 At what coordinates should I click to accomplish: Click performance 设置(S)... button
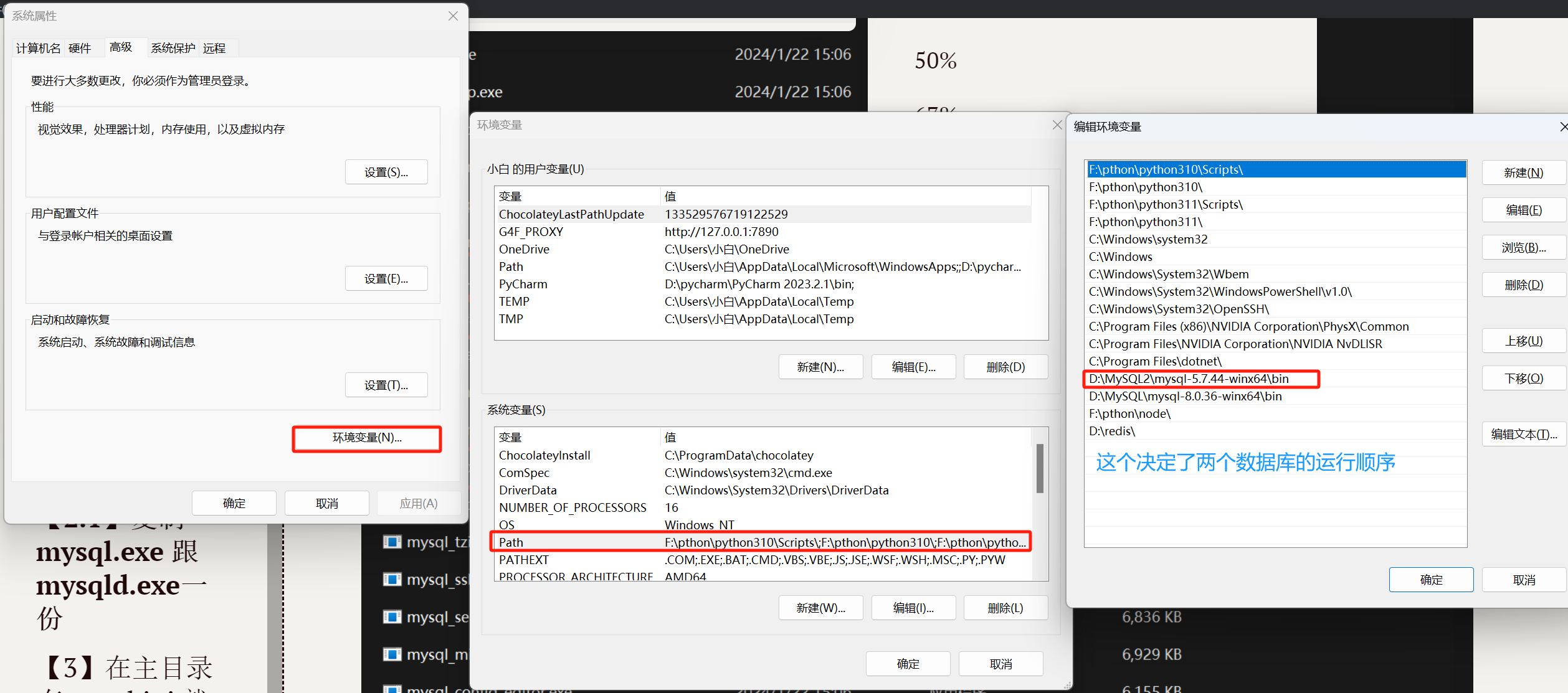[x=386, y=172]
